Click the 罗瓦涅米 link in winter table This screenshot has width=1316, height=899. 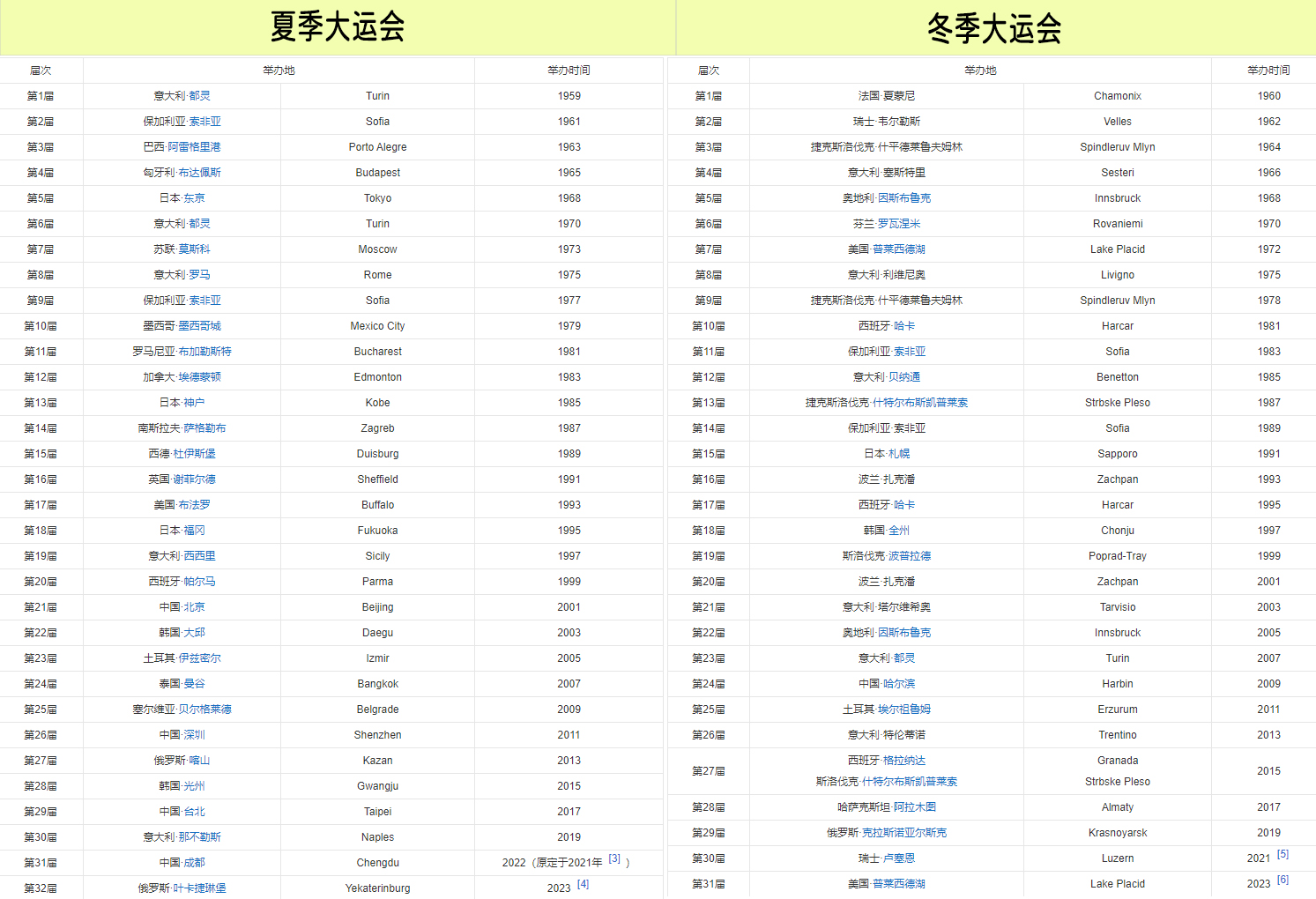click(899, 224)
